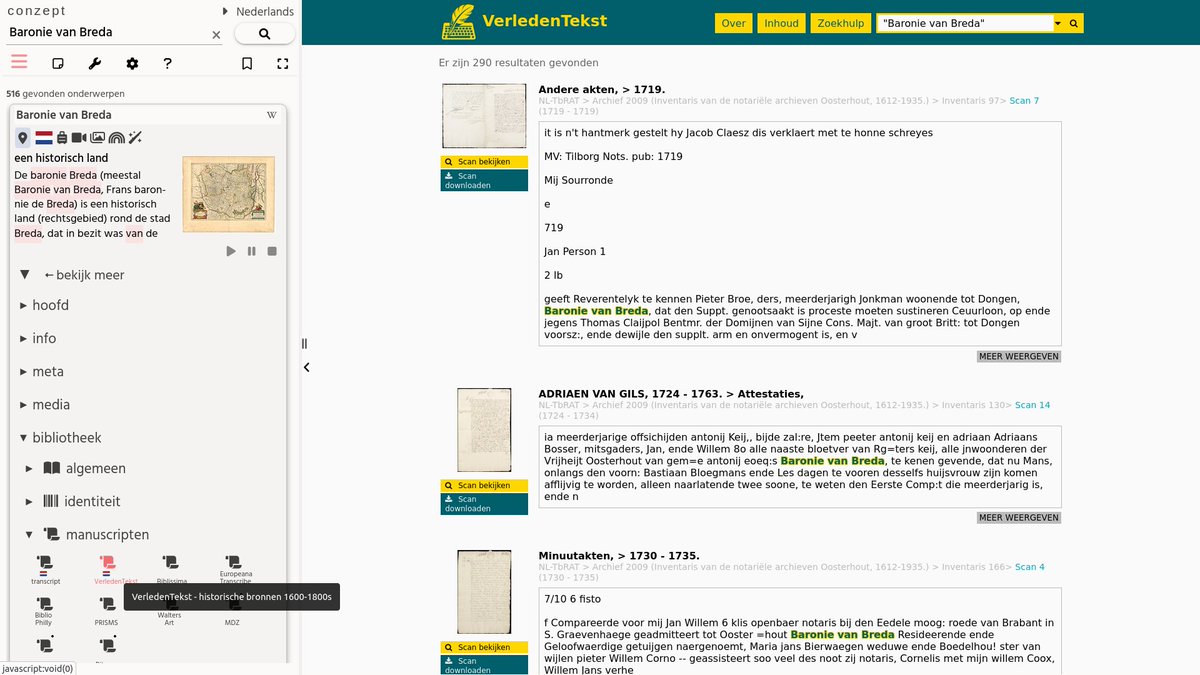Click the VerledenTekst logo
Image resolution: width=1200 pixels, height=675 pixels.
(526, 22)
